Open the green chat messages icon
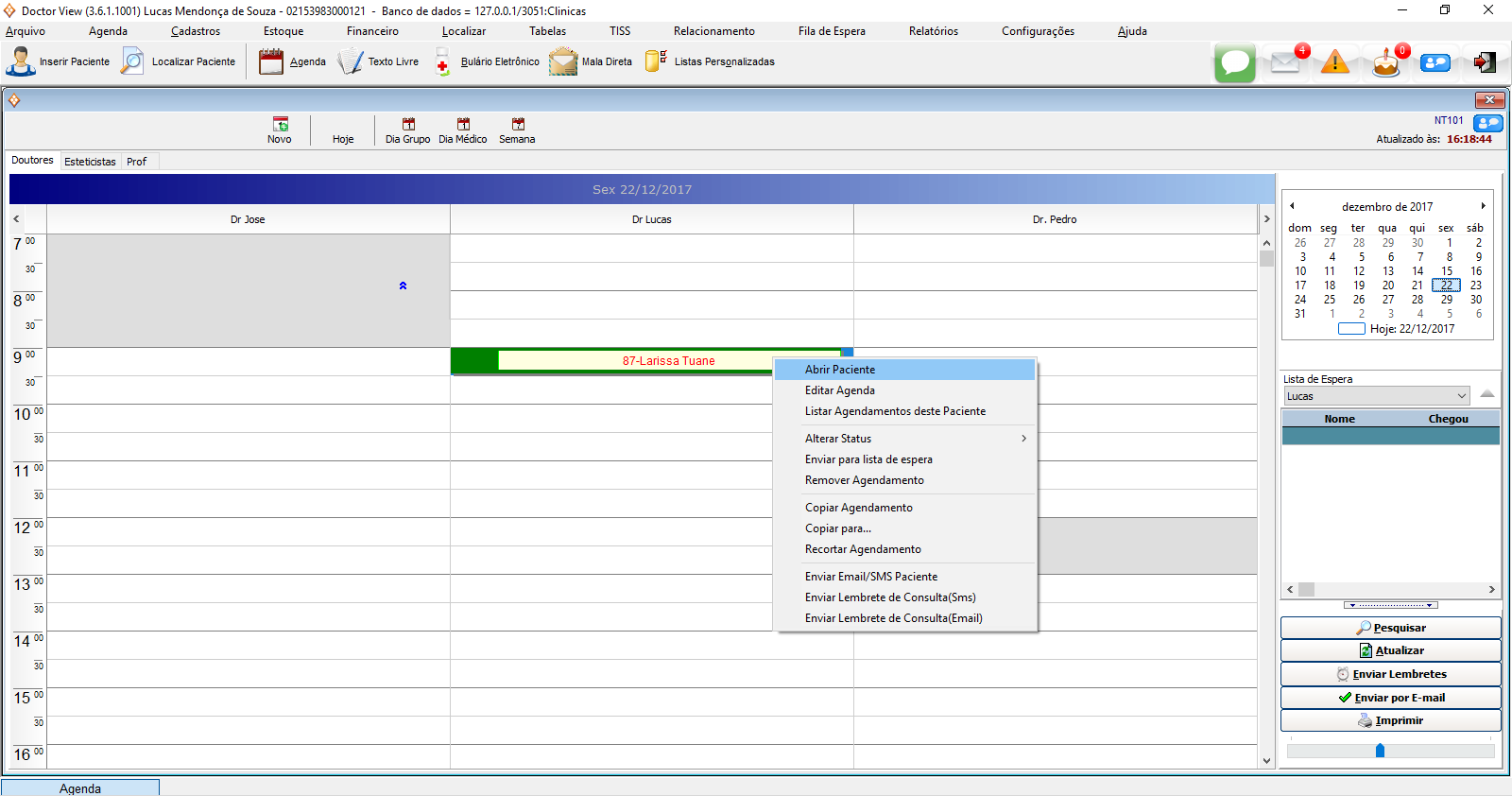The image size is (1512, 796). click(1234, 63)
